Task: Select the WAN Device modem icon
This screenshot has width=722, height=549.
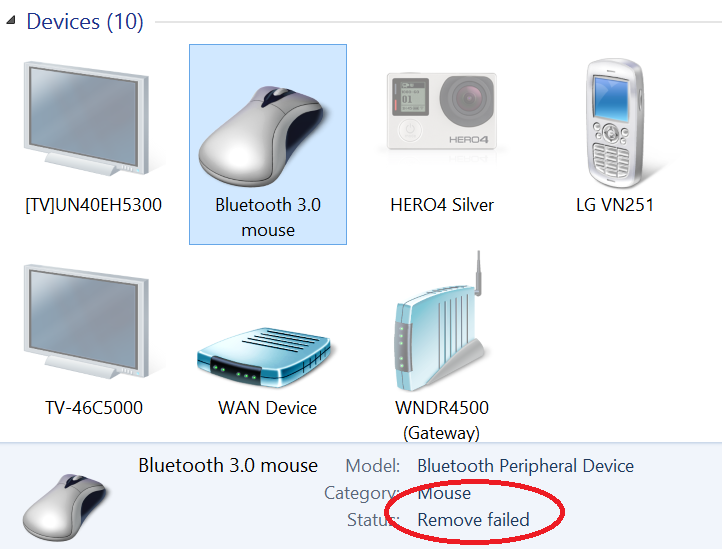Action: [x=264, y=357]
